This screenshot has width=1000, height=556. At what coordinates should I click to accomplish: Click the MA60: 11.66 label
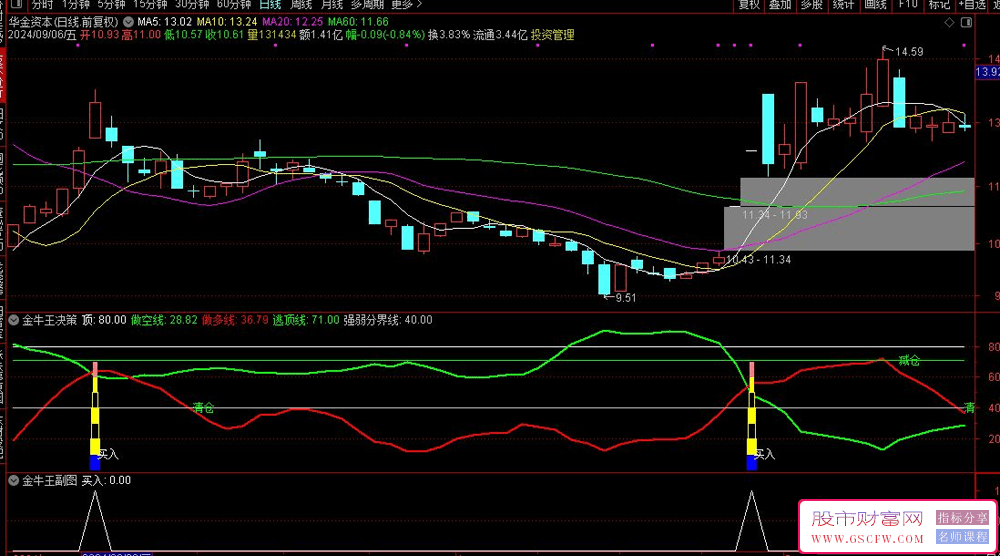pyautogui.click(x=358, y=22)
